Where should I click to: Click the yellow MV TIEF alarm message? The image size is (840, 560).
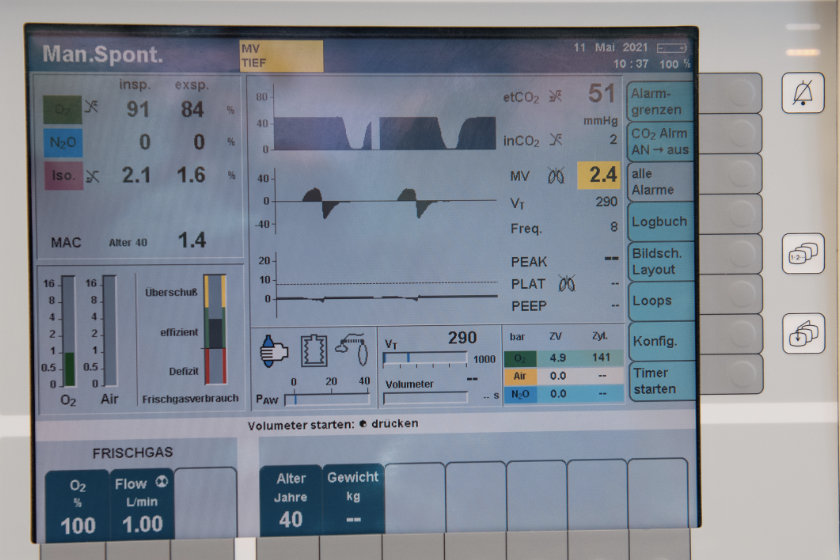[x=281, y=56]
